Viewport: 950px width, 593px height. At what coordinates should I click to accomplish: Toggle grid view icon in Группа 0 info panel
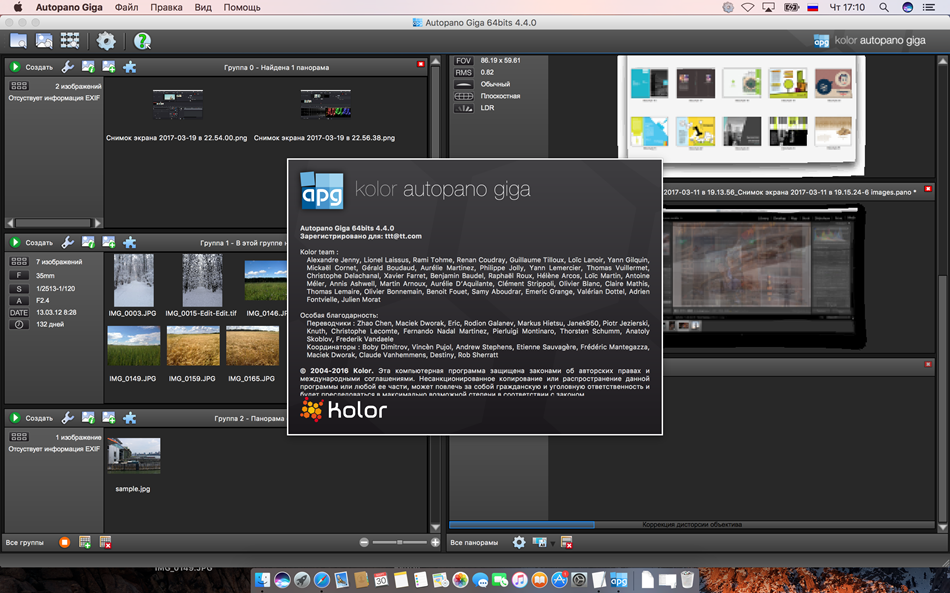pos(17,87)
